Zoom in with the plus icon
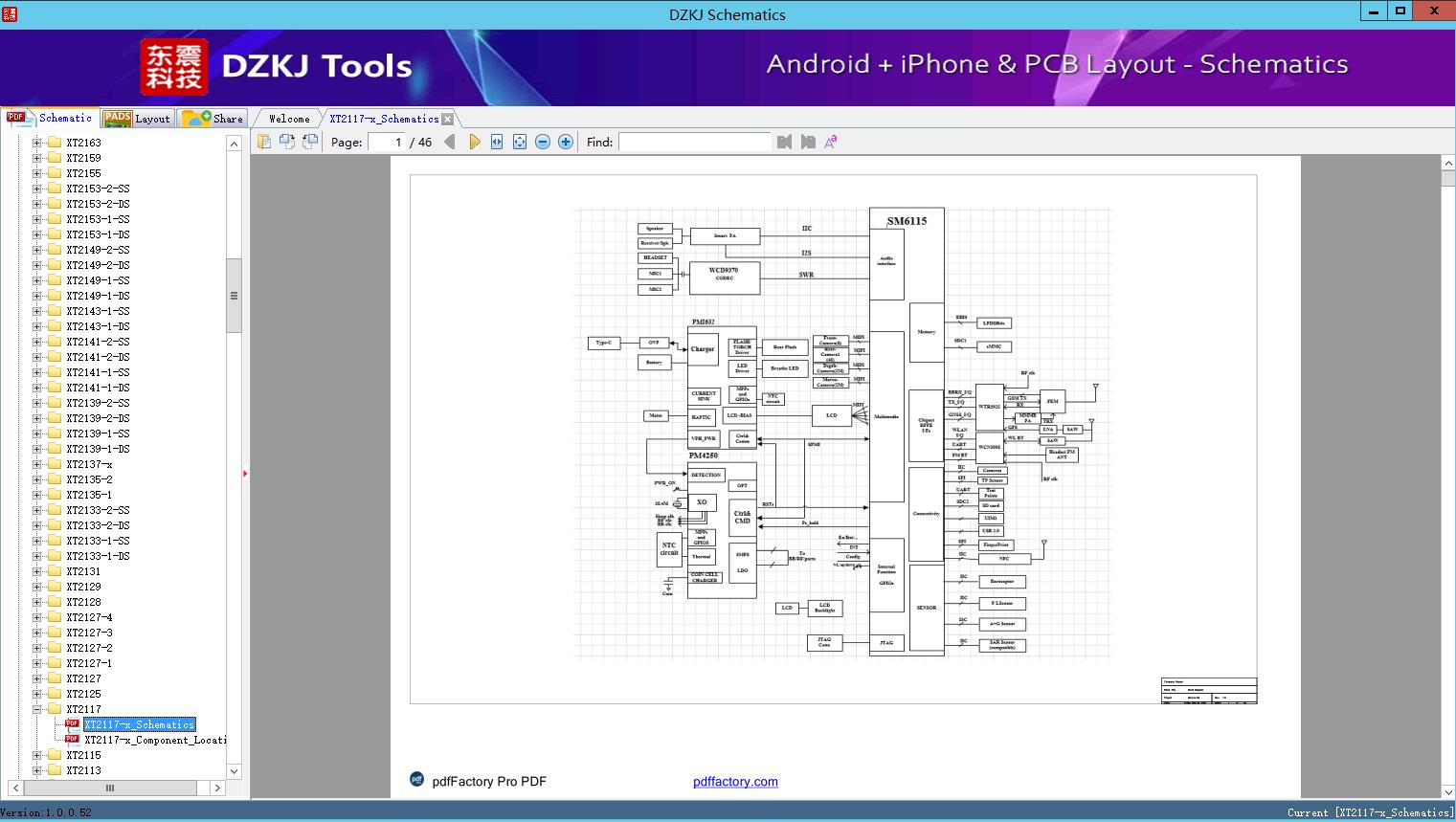Viewport: 1456px width, 822px height. [566, 142]
